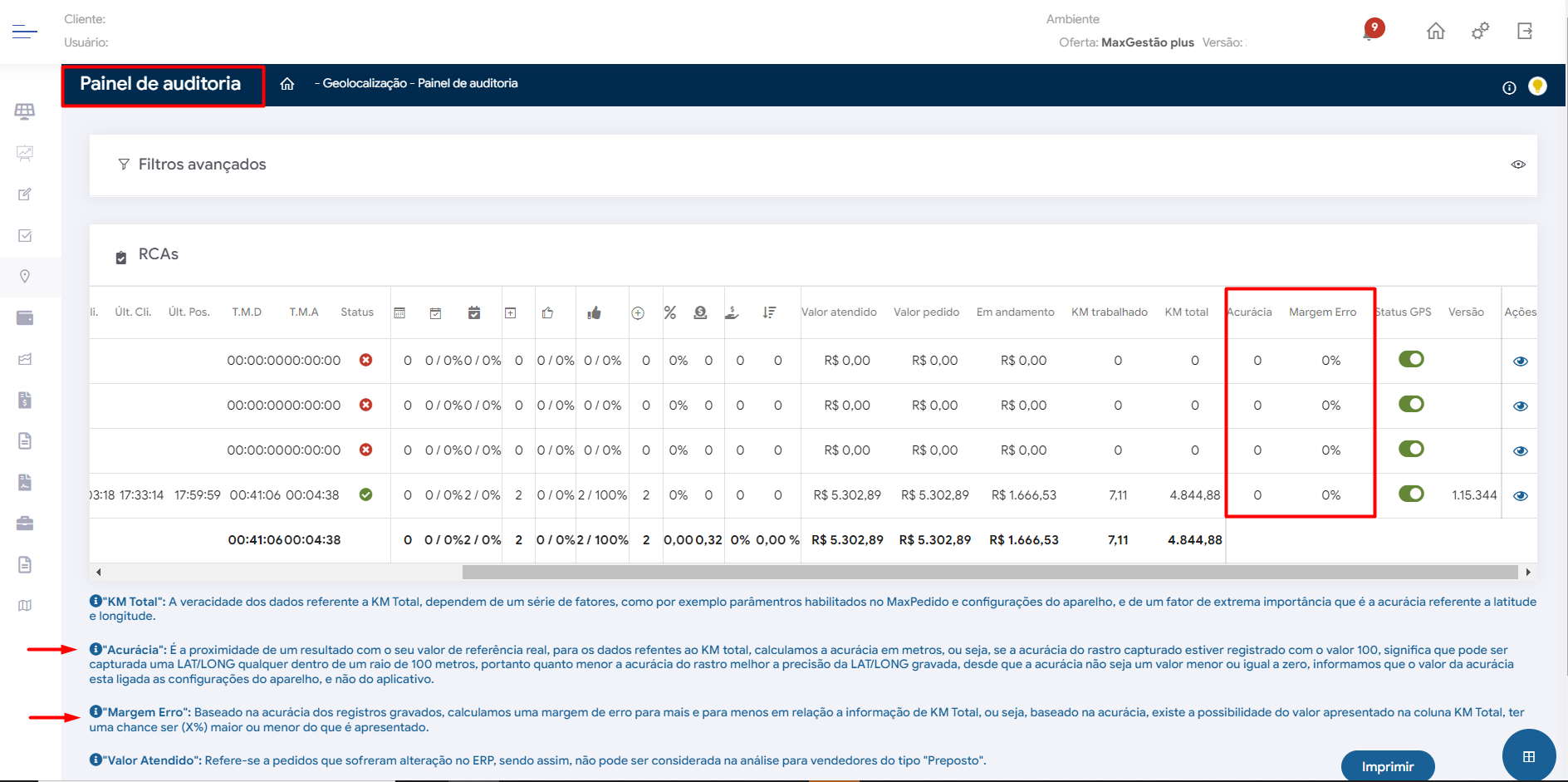Screen dimensions: 1568x782
Task: Open the hamburger menu at top left
Action: [x=24, y=32]
